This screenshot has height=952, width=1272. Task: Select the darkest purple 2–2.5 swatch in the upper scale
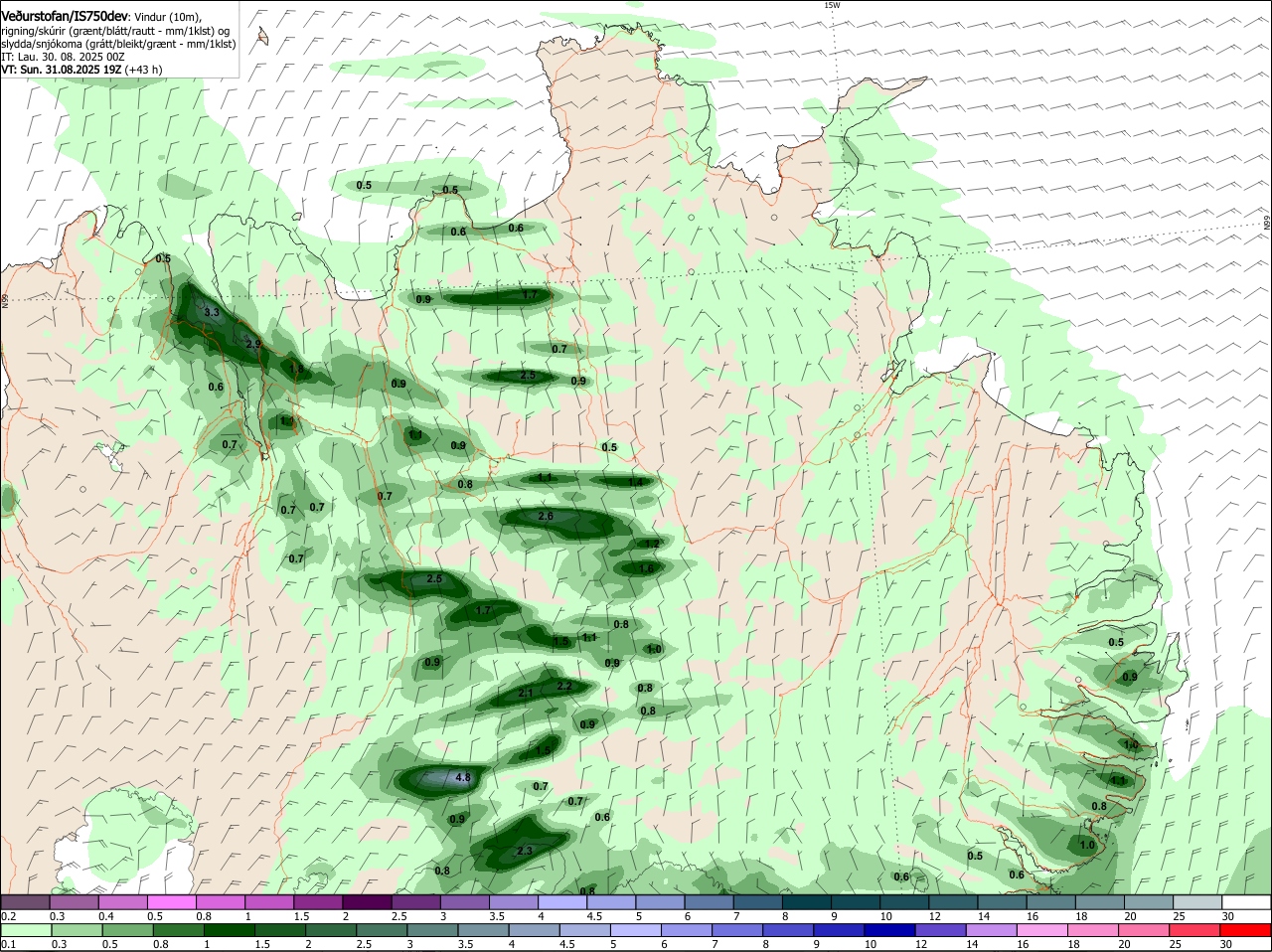click(367, 901)
